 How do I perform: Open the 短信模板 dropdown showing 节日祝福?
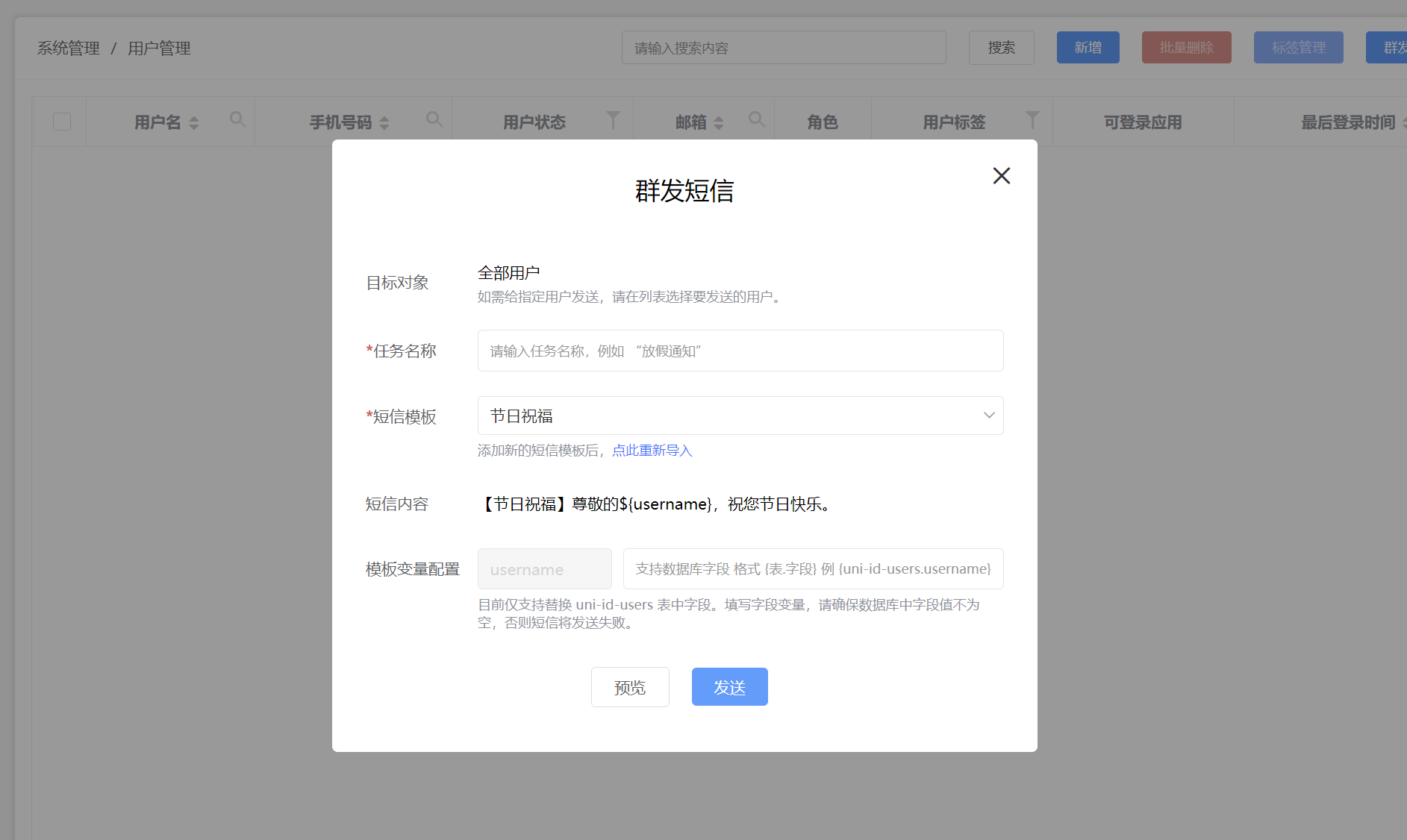(x=740, y=416)
